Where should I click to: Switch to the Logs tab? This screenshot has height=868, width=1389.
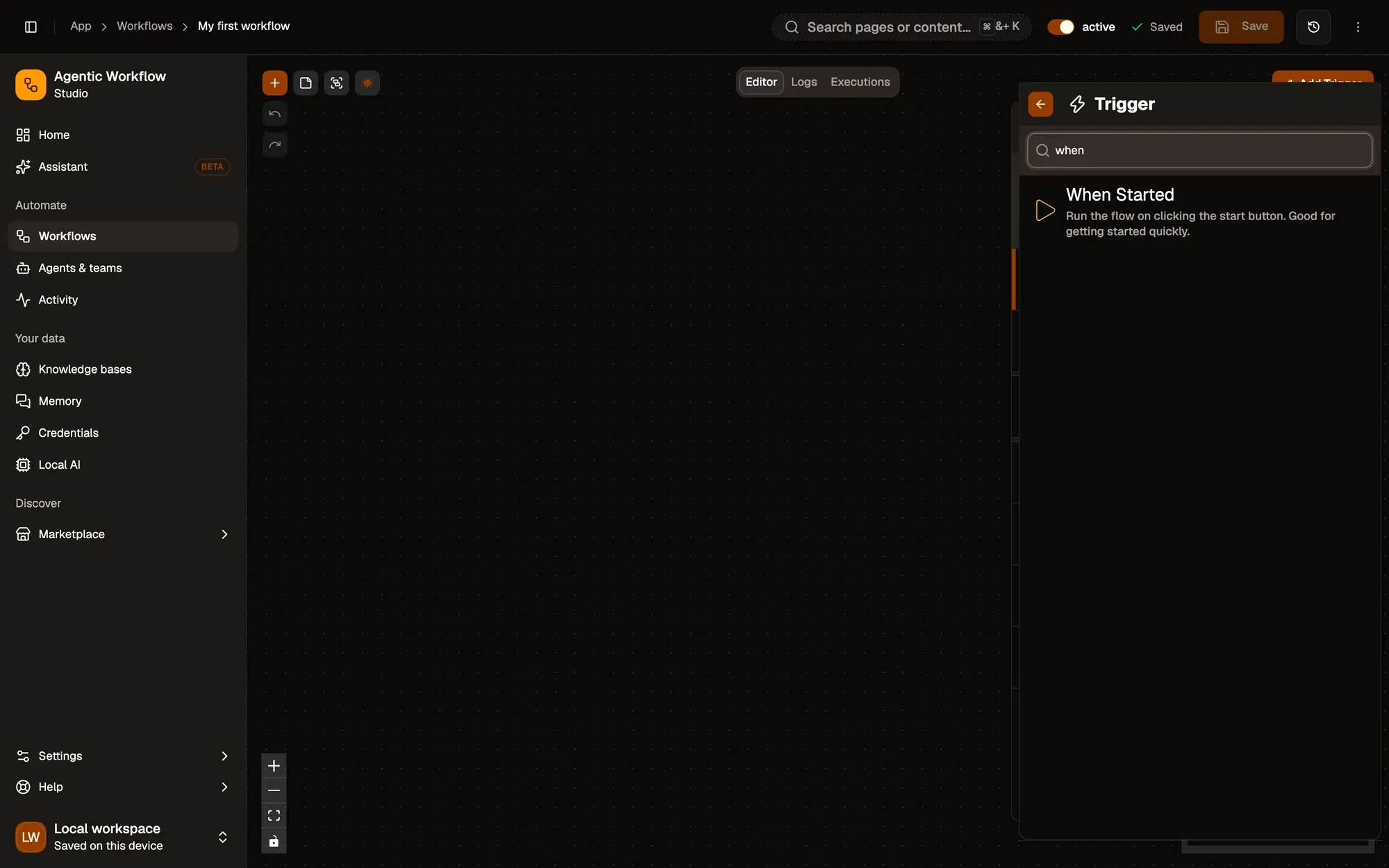coord(804,82)
